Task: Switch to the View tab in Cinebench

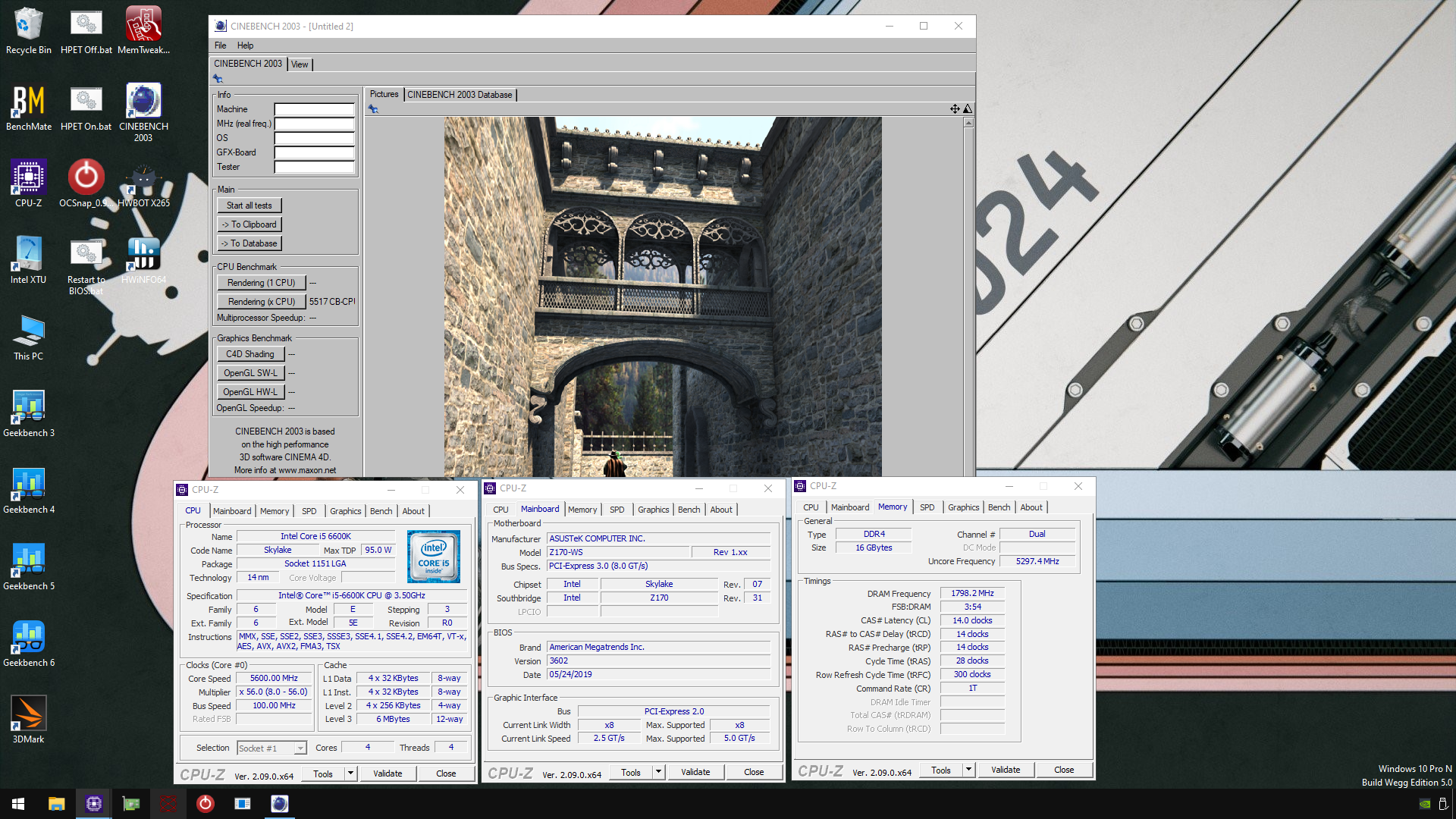Action: (x=300, y=64)
